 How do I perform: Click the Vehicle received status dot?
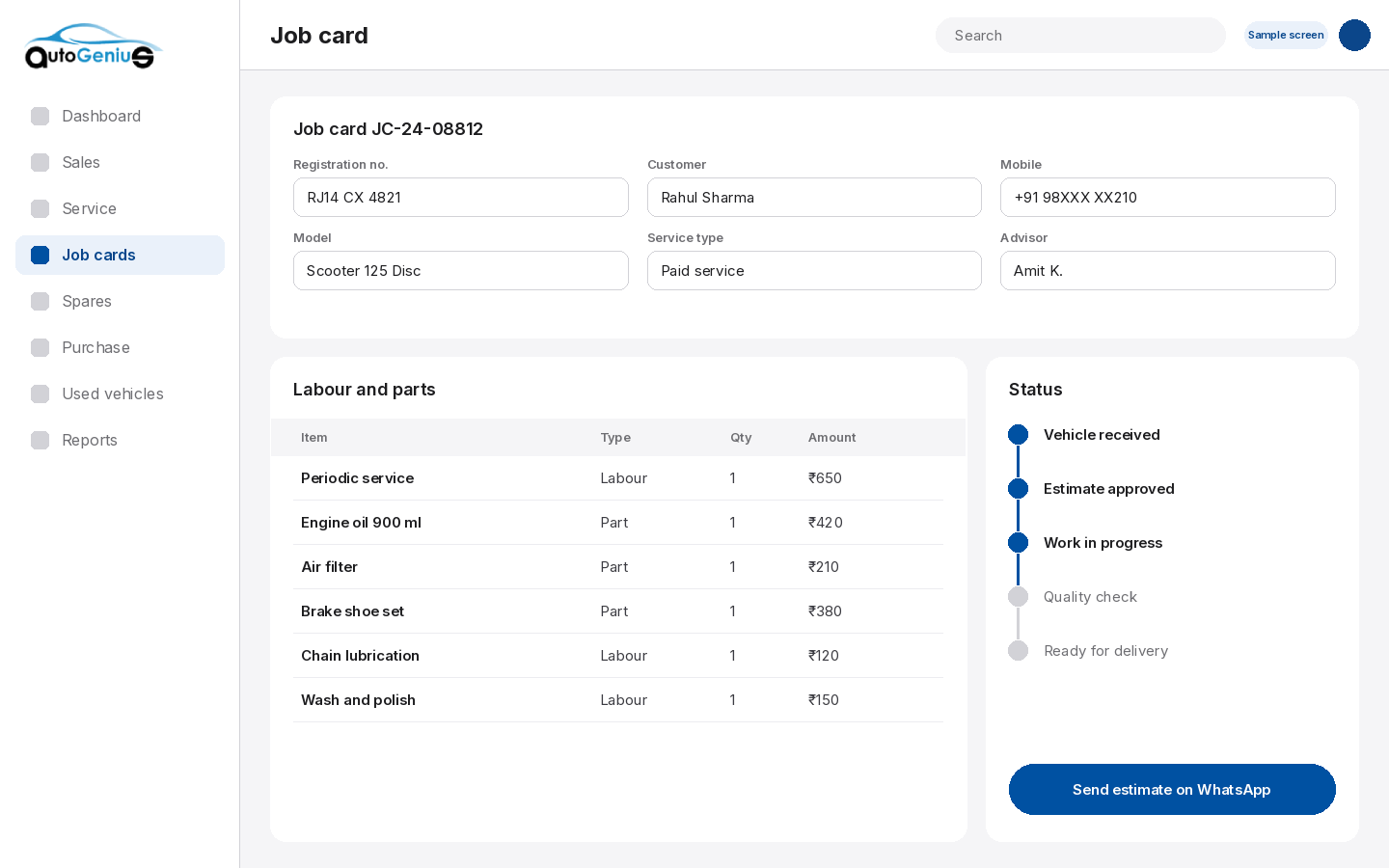point(1018,434)
